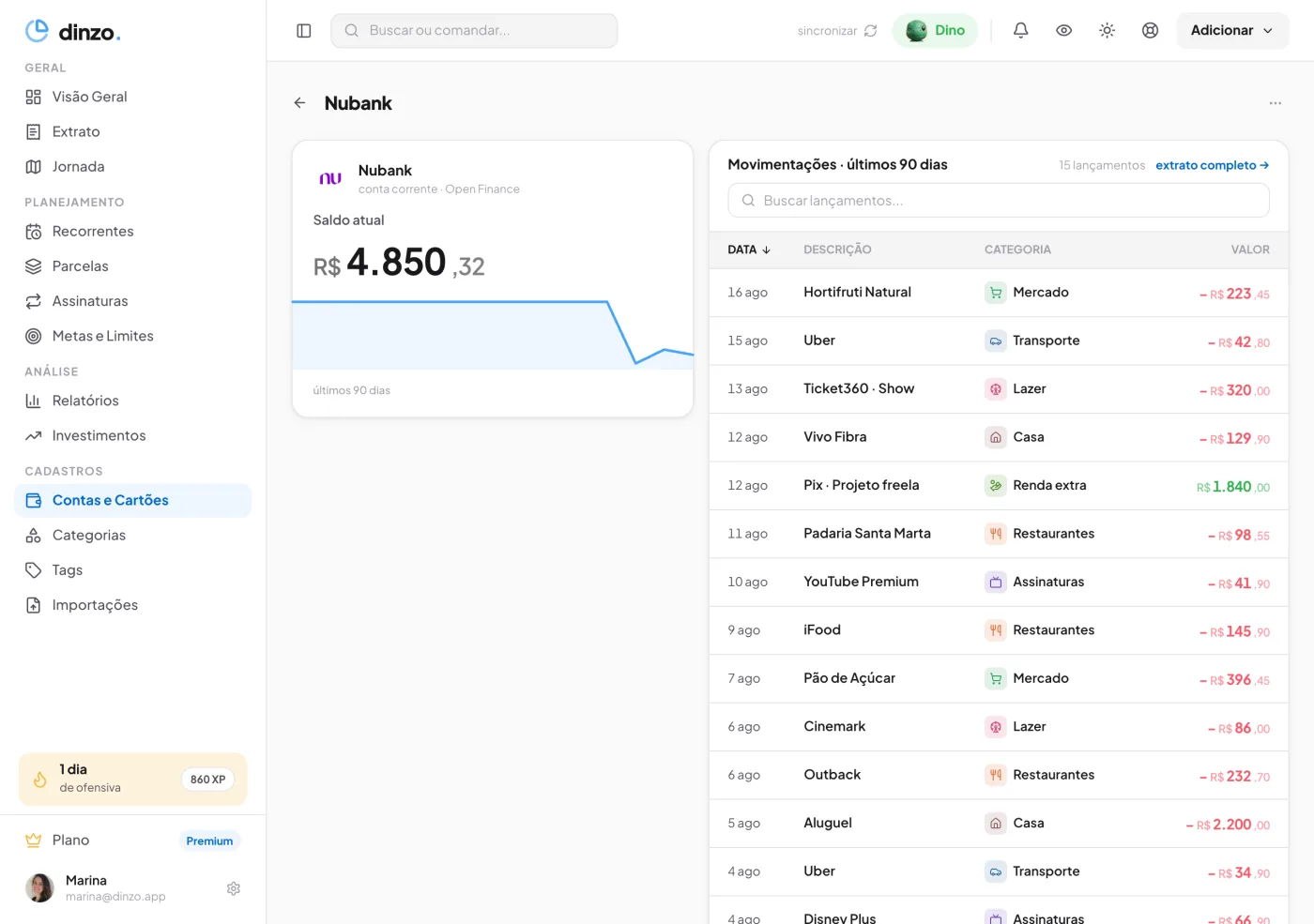Click the – R$ 320,00 Ticket360 amount
This screenshot has height=924, width=1314.
click(1234, 390)
